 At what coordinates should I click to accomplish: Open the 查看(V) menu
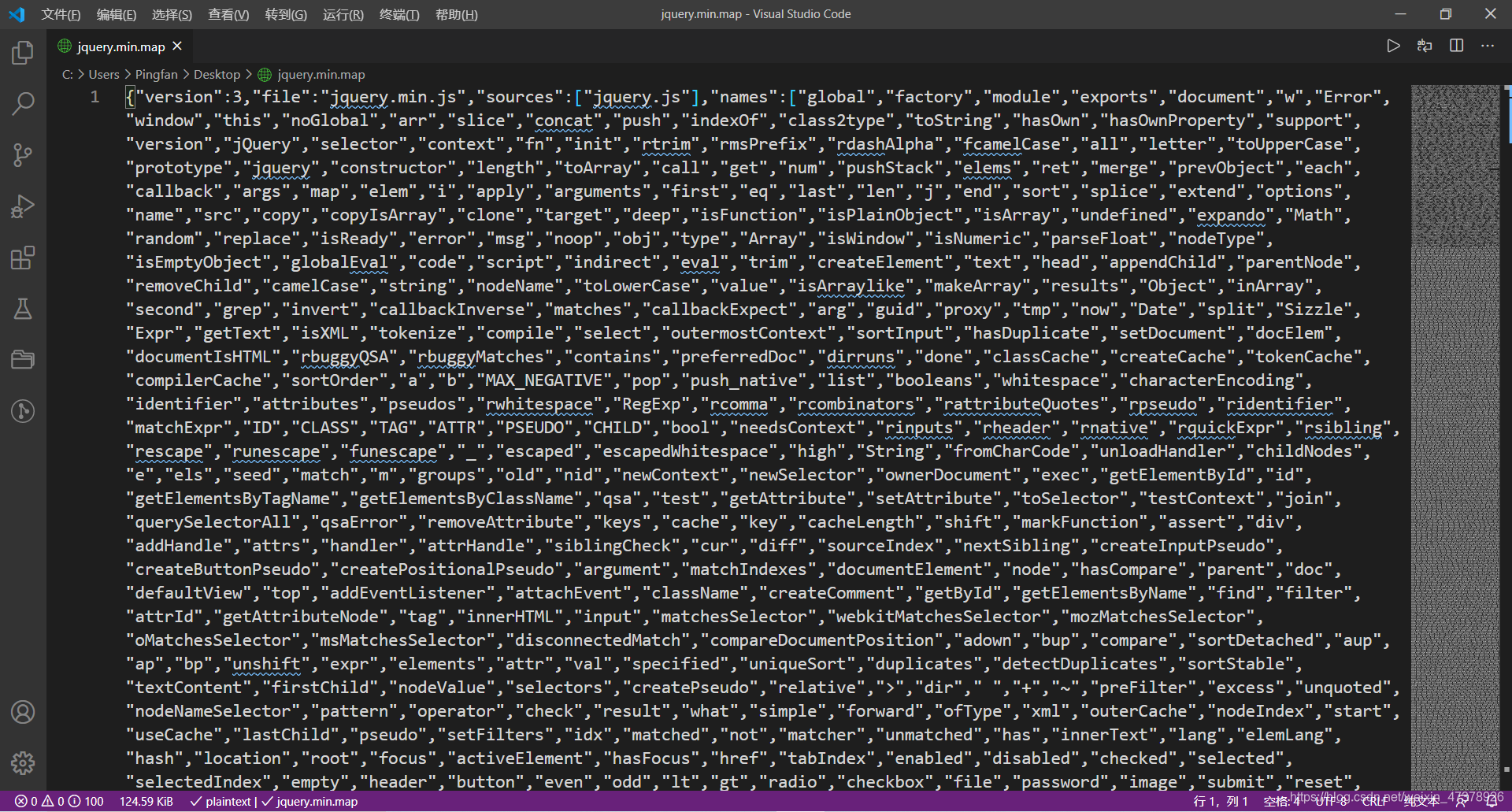(x=228, y=14)
